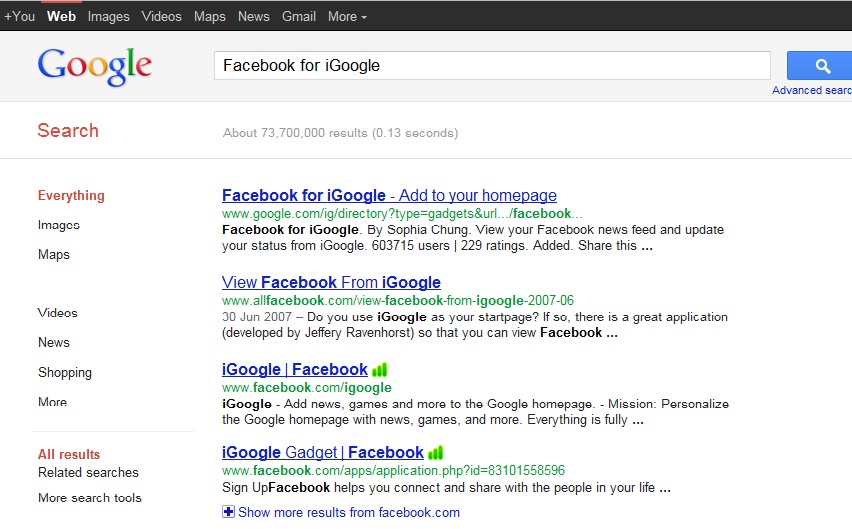This screenshot has height=529, width=852.
Task: Open the More dropdown in top bar
Action: (347, 17)
